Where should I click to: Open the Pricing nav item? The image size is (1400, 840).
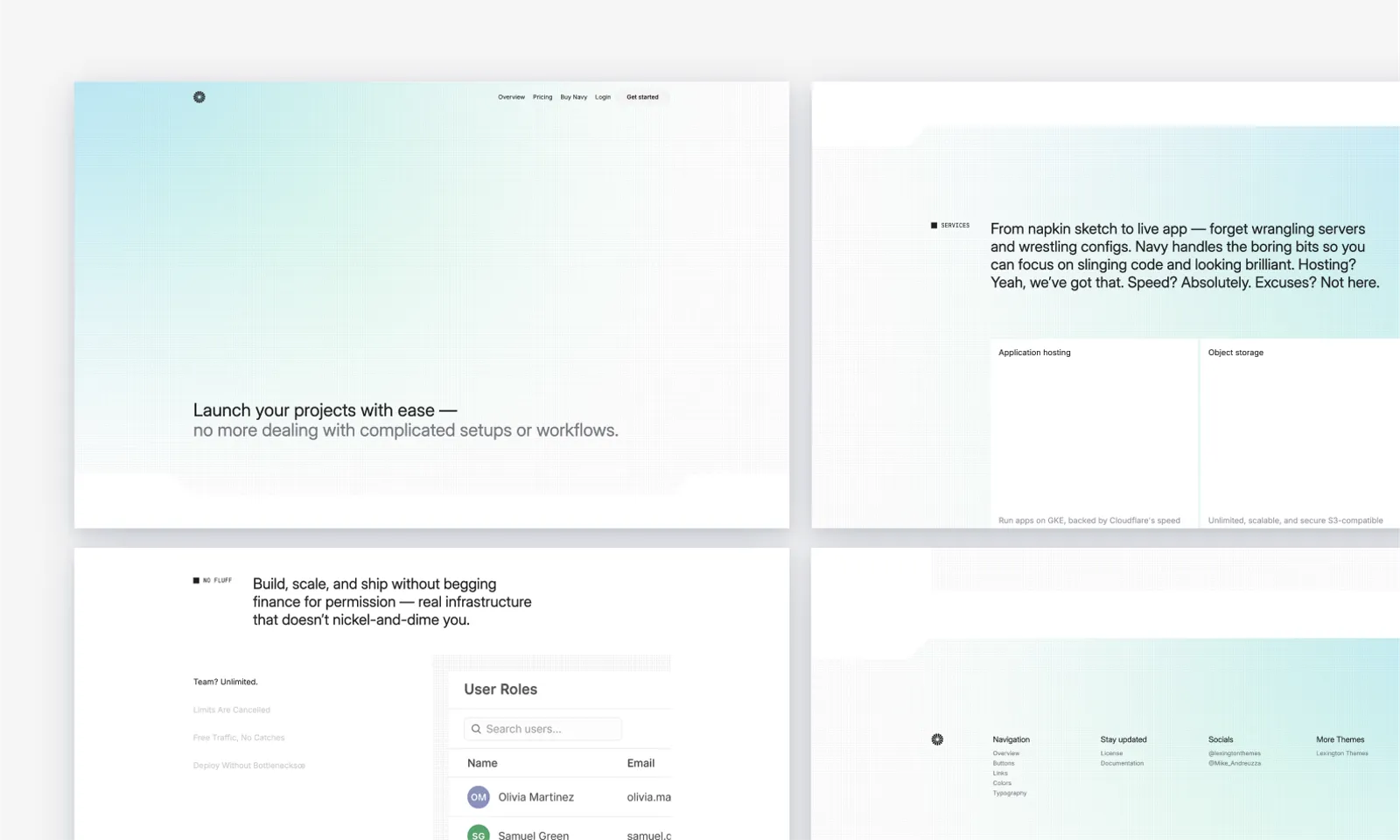(x=542, y=97)
